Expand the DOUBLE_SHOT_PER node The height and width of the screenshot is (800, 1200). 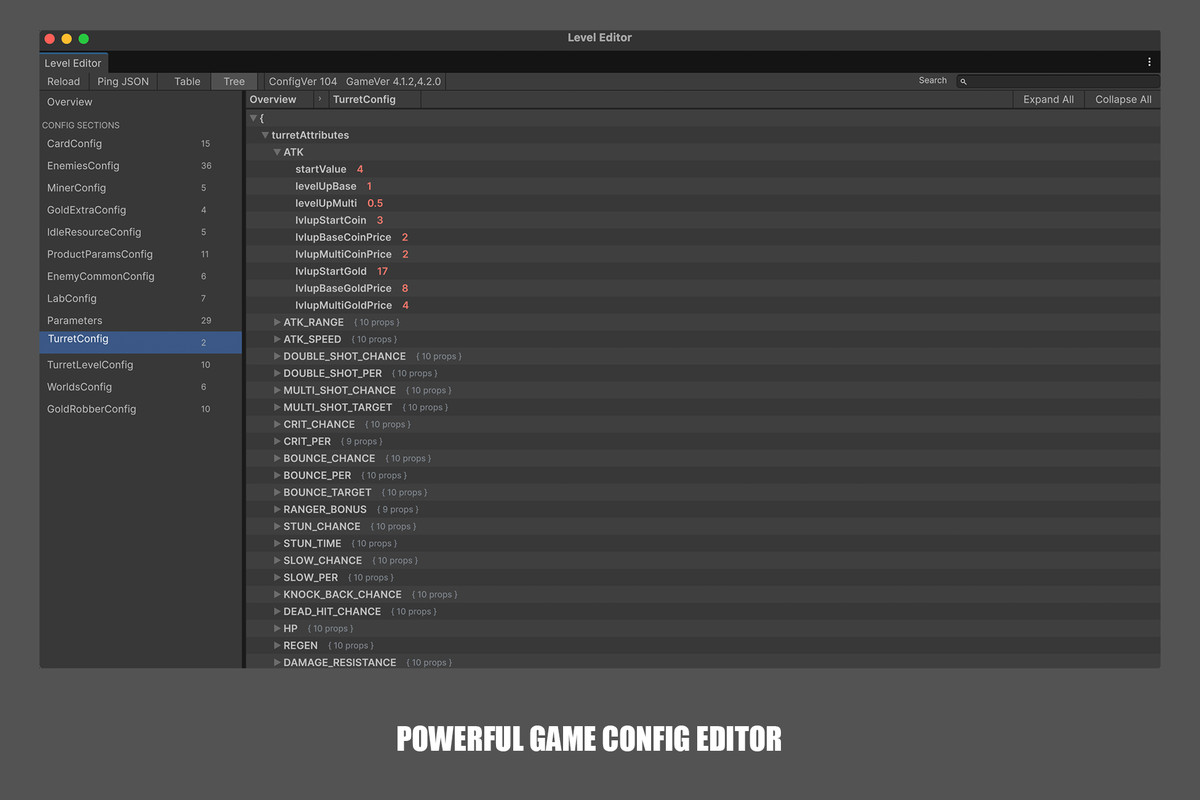278,373
